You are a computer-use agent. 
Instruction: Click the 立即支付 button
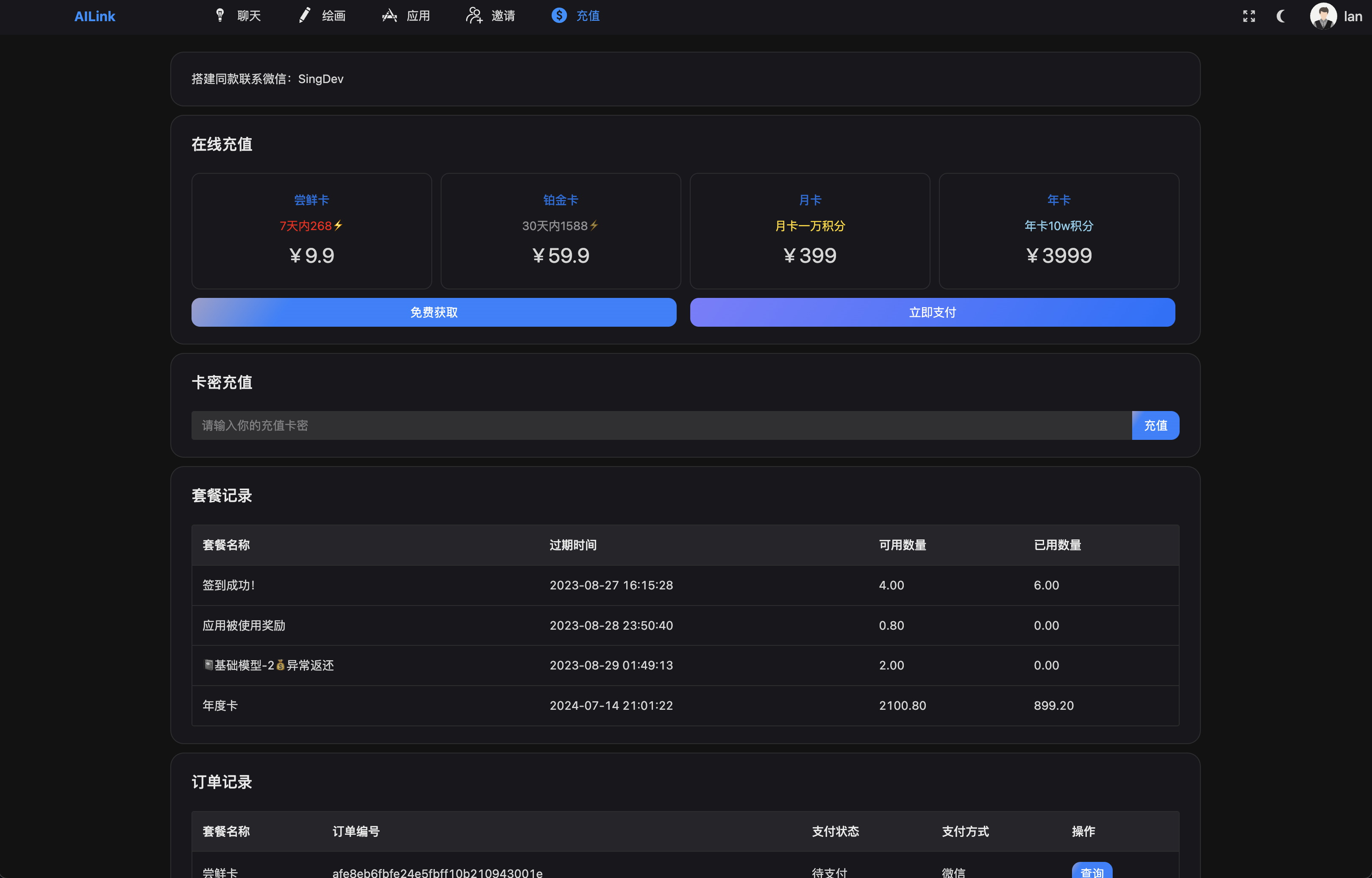[933, 312]
